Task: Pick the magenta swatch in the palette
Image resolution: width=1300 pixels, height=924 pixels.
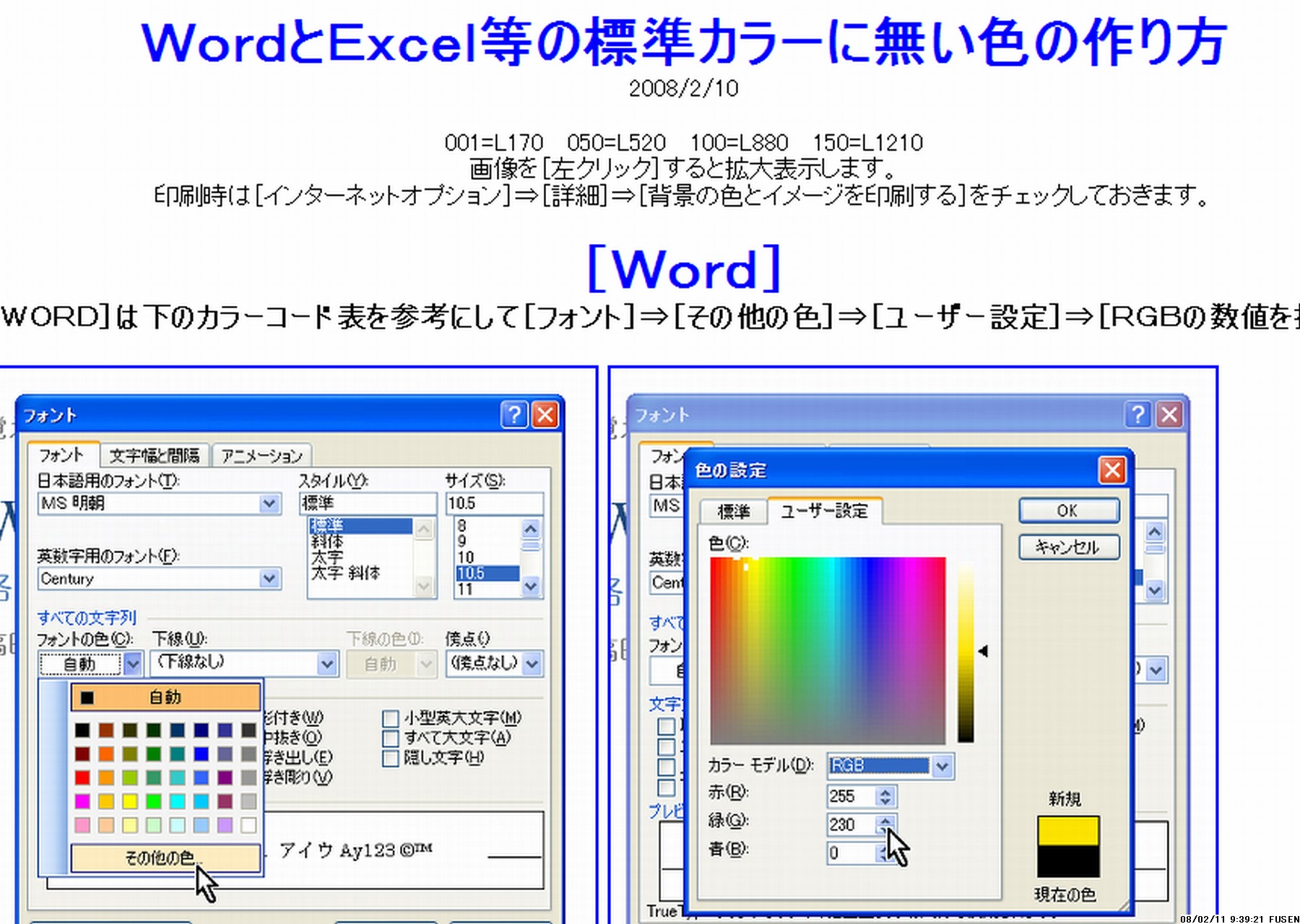Action: 82,801
